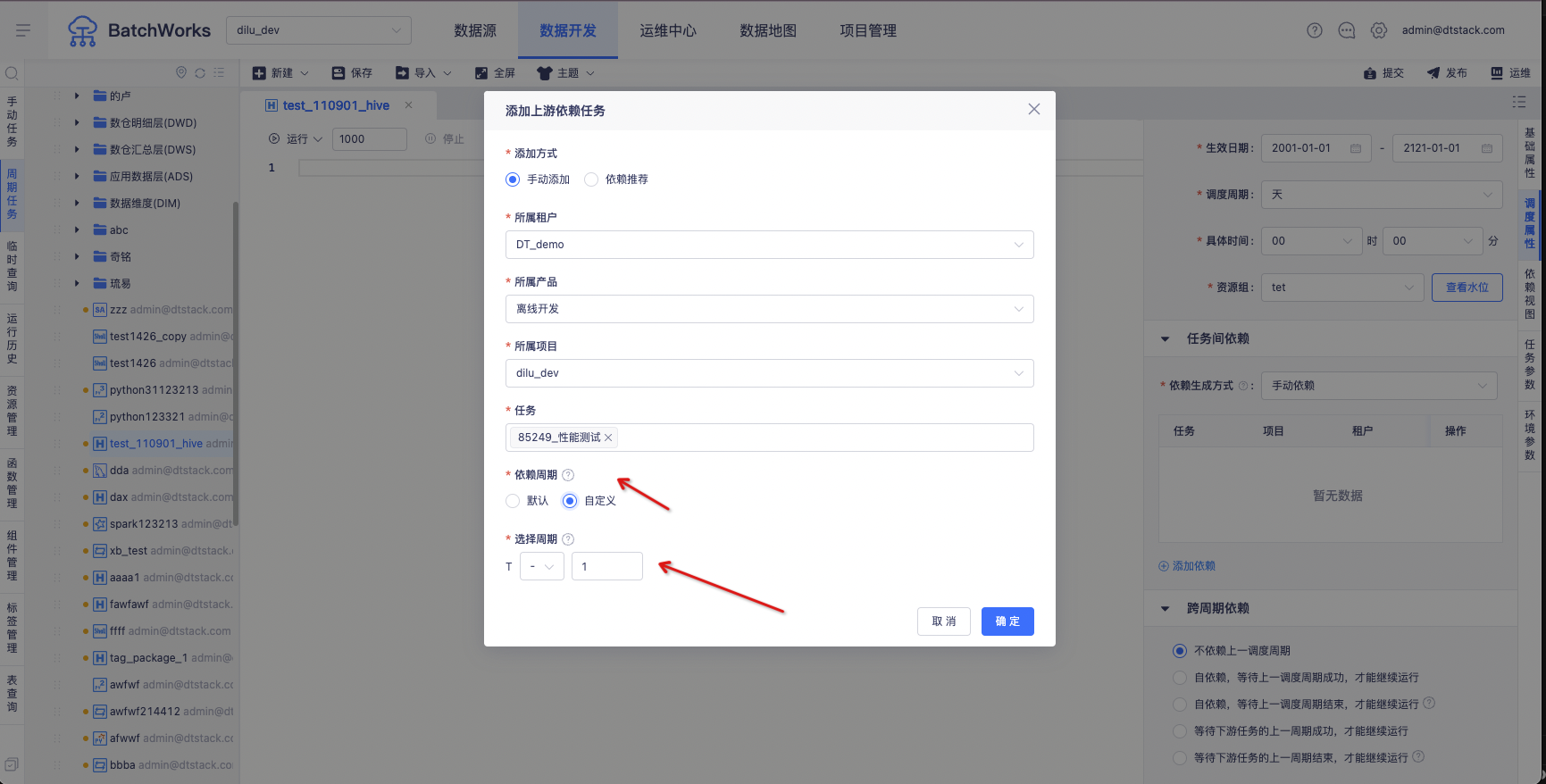The width and height of the screenshot is (1546, 784).
Task: Open the 所属产品 离线开发 dropdown
Action: pyautogui.click(x=770, y=309)
